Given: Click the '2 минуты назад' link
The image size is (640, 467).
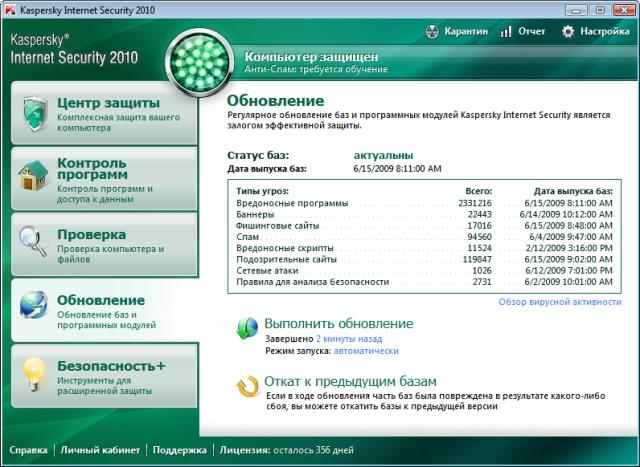Looking at the screenshot, I should coord(349,339).
